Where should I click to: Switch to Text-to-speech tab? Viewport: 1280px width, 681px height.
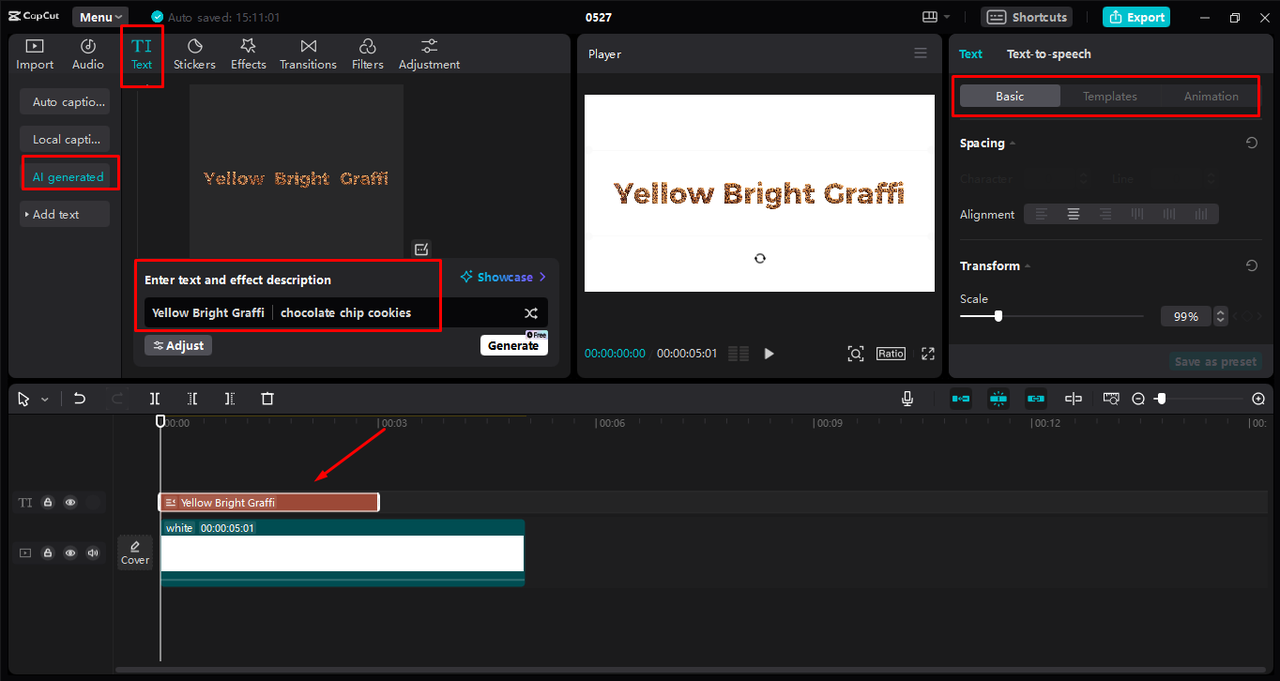point(1048,54)
